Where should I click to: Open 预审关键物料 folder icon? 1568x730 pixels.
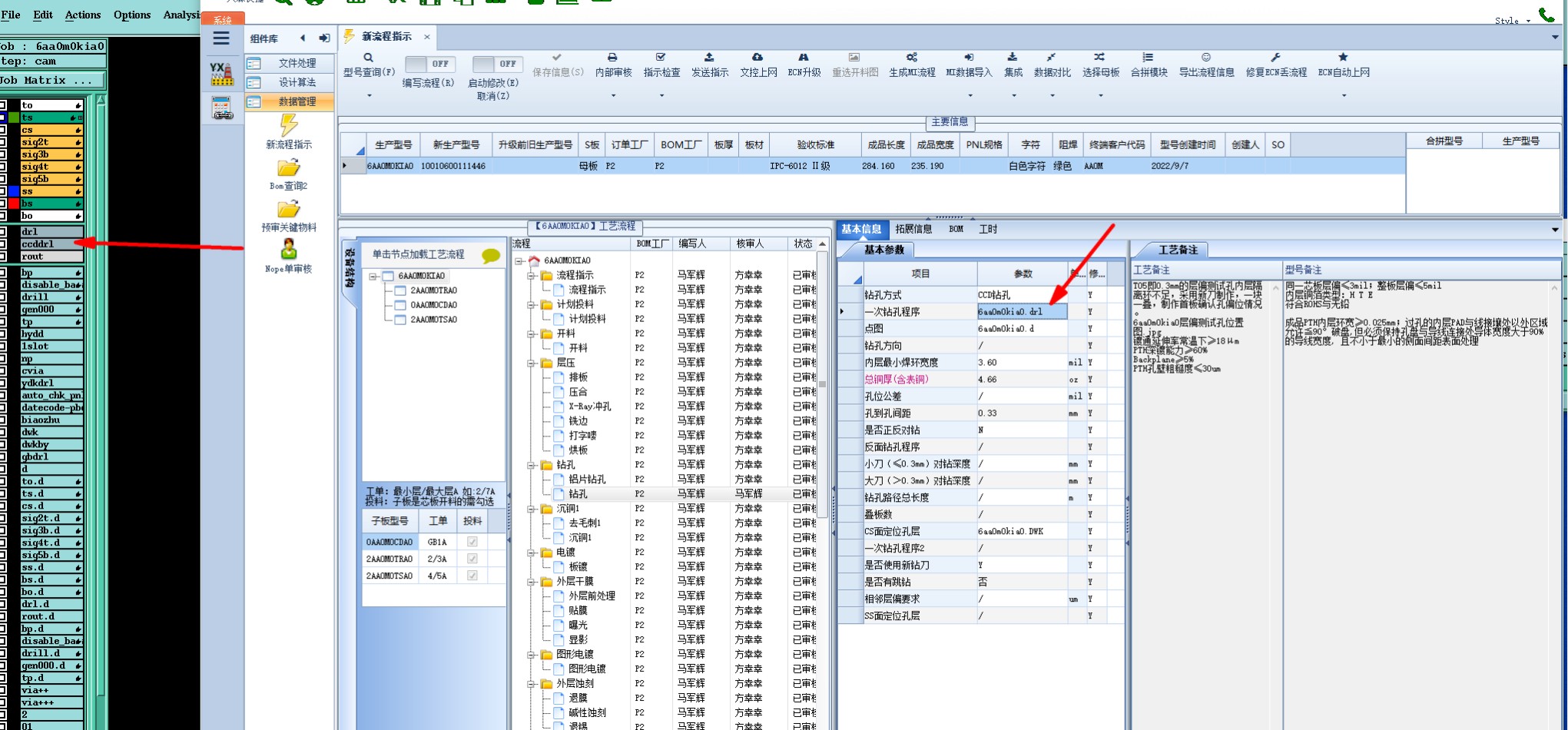[289, 209]
